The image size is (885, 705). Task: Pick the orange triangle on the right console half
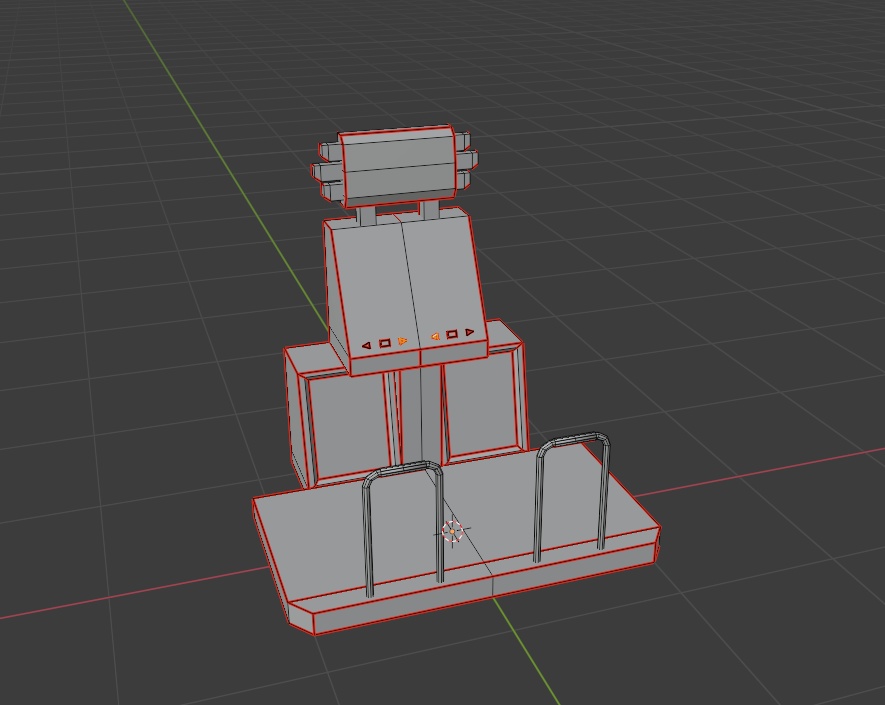[x=435, y=336]
